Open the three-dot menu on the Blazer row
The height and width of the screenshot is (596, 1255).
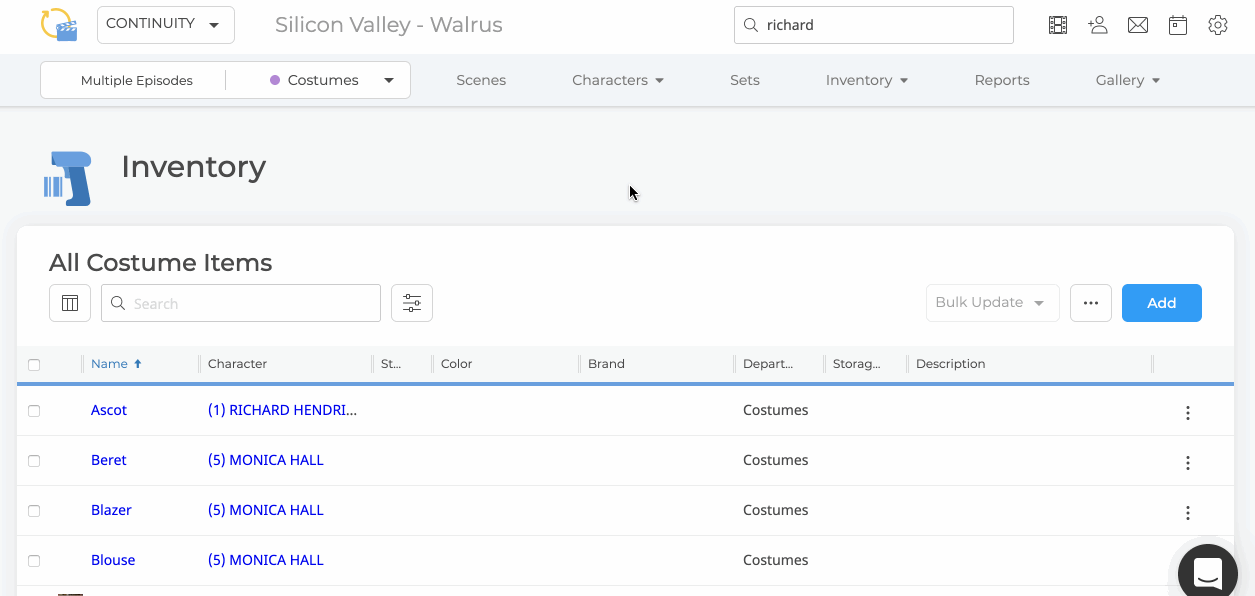point(1187,512)
